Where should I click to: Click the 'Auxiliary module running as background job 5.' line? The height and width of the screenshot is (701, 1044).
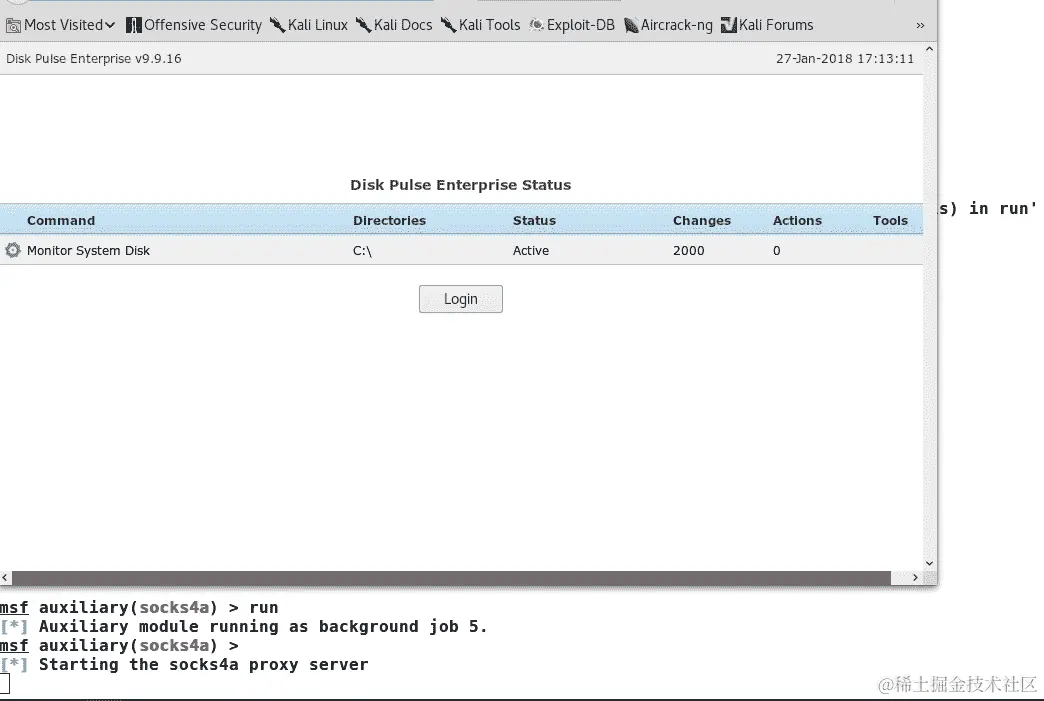click(263, 626)
